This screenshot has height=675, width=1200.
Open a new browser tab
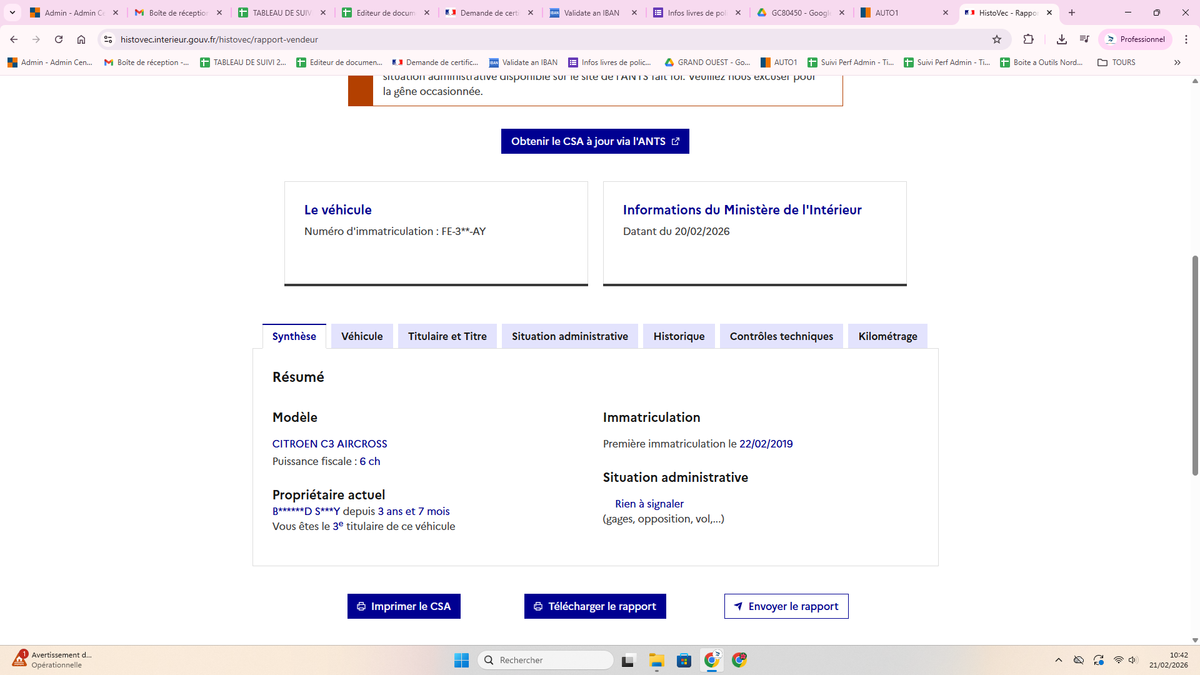click(x=1072, y=13)
